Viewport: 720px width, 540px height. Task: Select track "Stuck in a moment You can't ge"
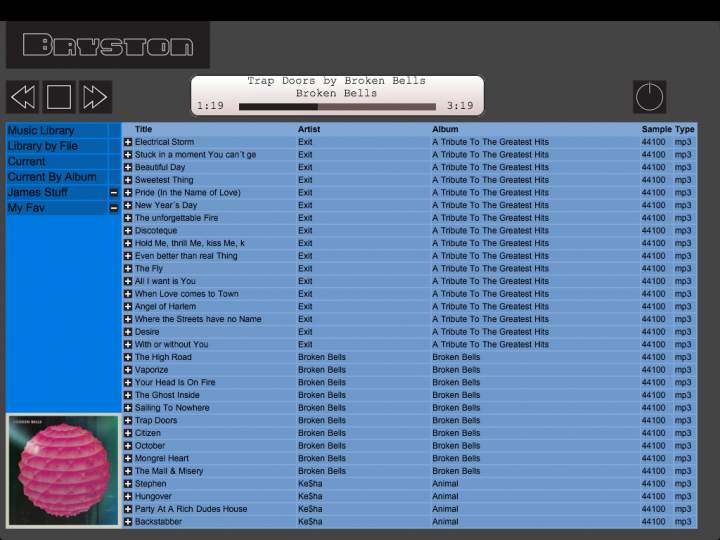point(195,155)
